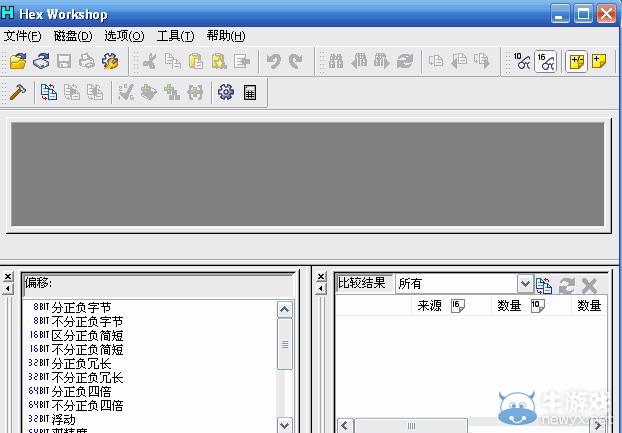
Task: Click the Paste Special star clipboard icon
Action: click(x=219, y=61)
